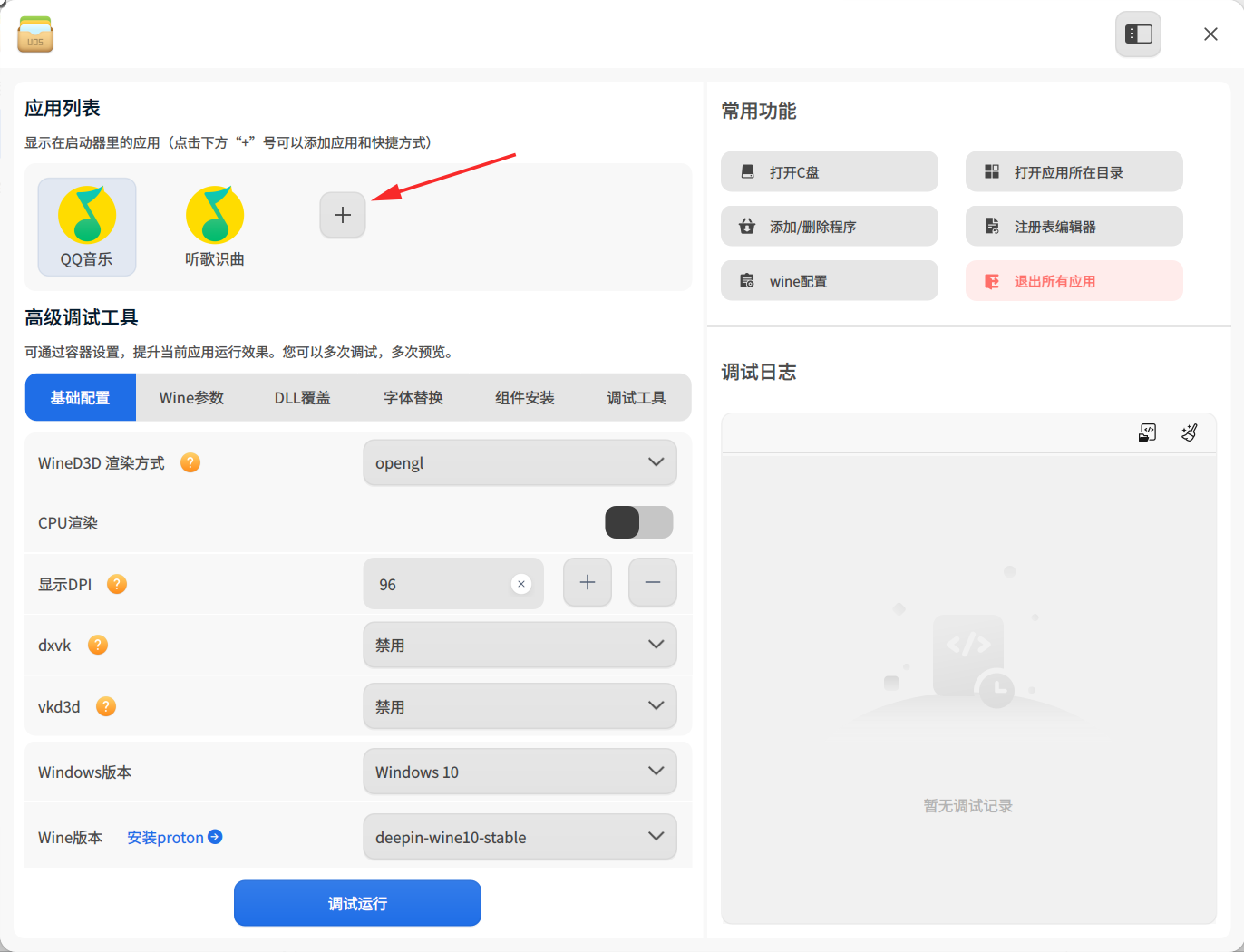The height and width of the screenshot is (952, 1244).
Task: Focus the 显示DPI input field showing 96
Action: (453, 584)
